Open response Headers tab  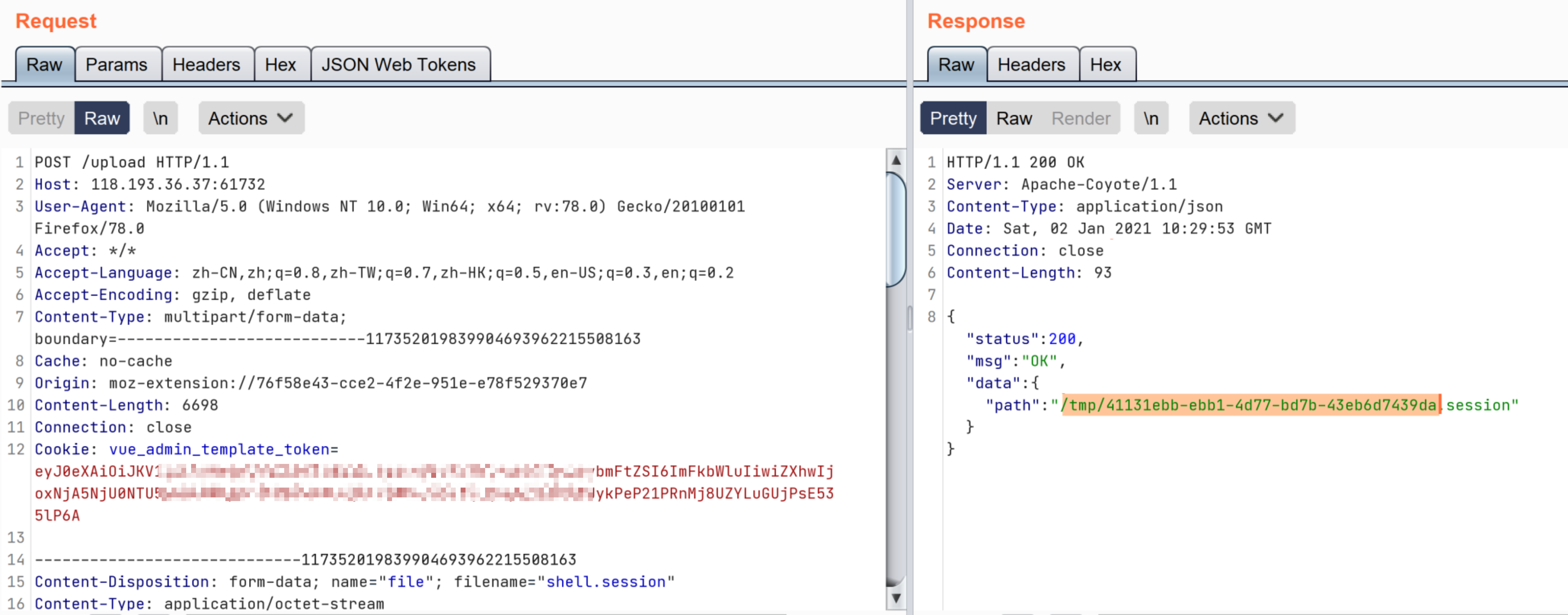(1031, 65)
